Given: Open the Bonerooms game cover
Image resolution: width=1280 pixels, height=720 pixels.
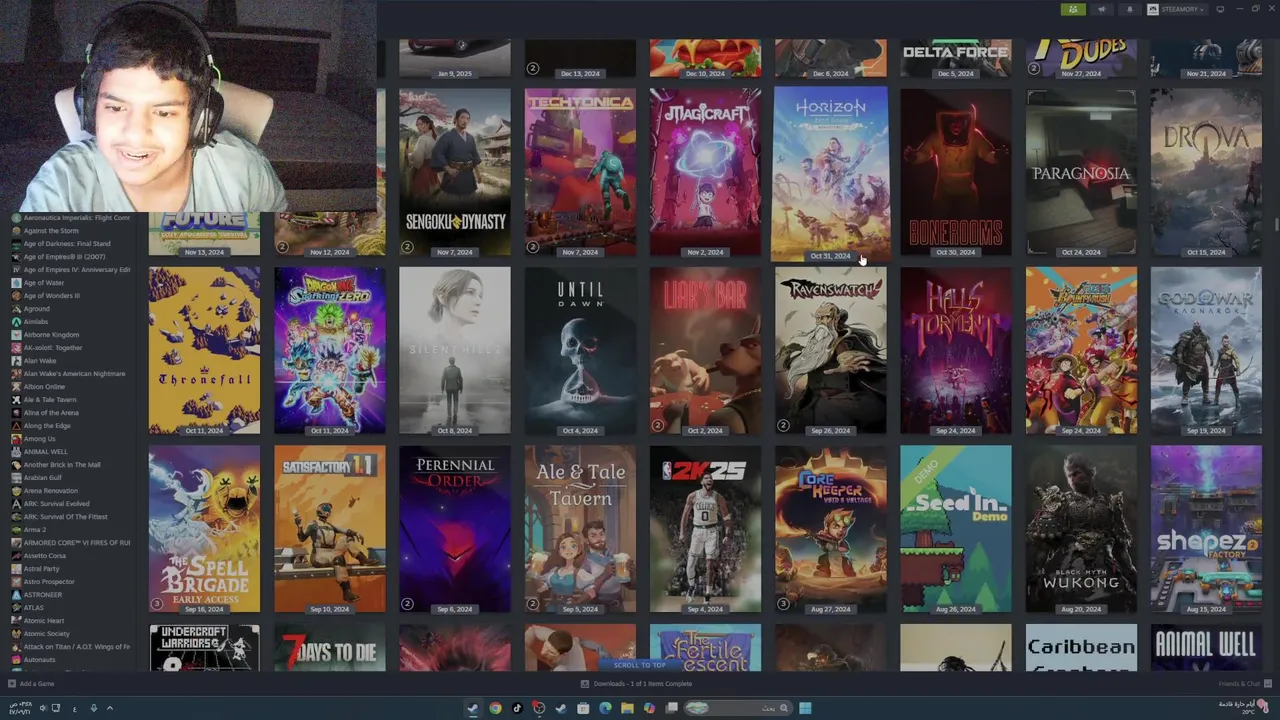Looking at the screenshot, I should (956, 172).
